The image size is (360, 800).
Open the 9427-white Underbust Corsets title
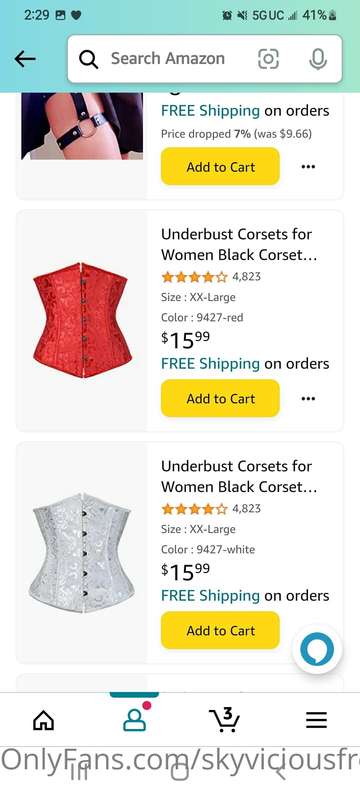pyautogui.click(x=239, y=476)
